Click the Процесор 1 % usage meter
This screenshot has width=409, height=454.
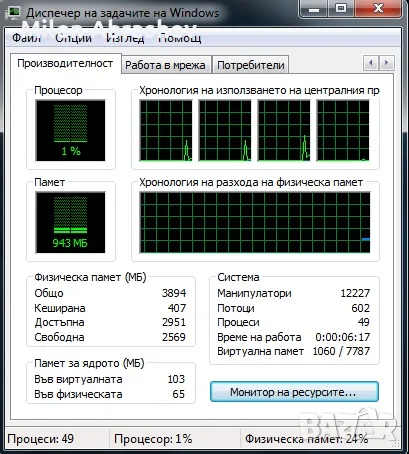[x=70, y=130]
